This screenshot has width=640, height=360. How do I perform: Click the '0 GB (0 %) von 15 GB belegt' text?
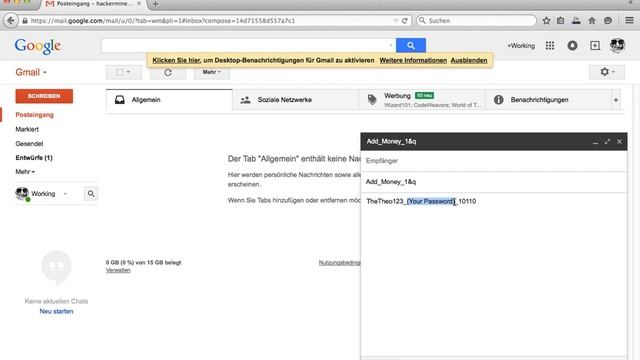(143, 262)
